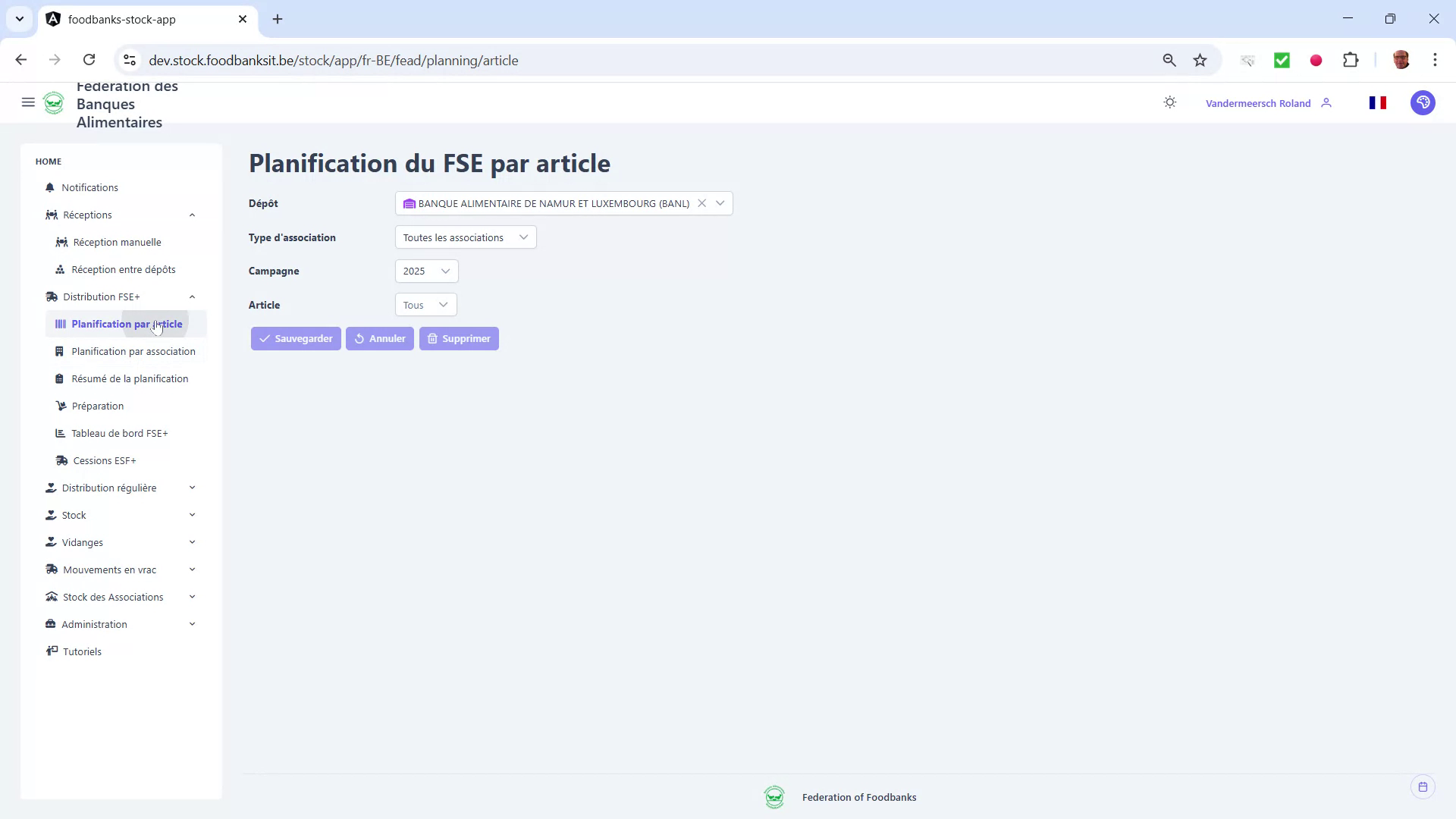Open the sidebar hamburger menu
Image resolution: width=1456 pixels, height=819 pixels.
28,102
